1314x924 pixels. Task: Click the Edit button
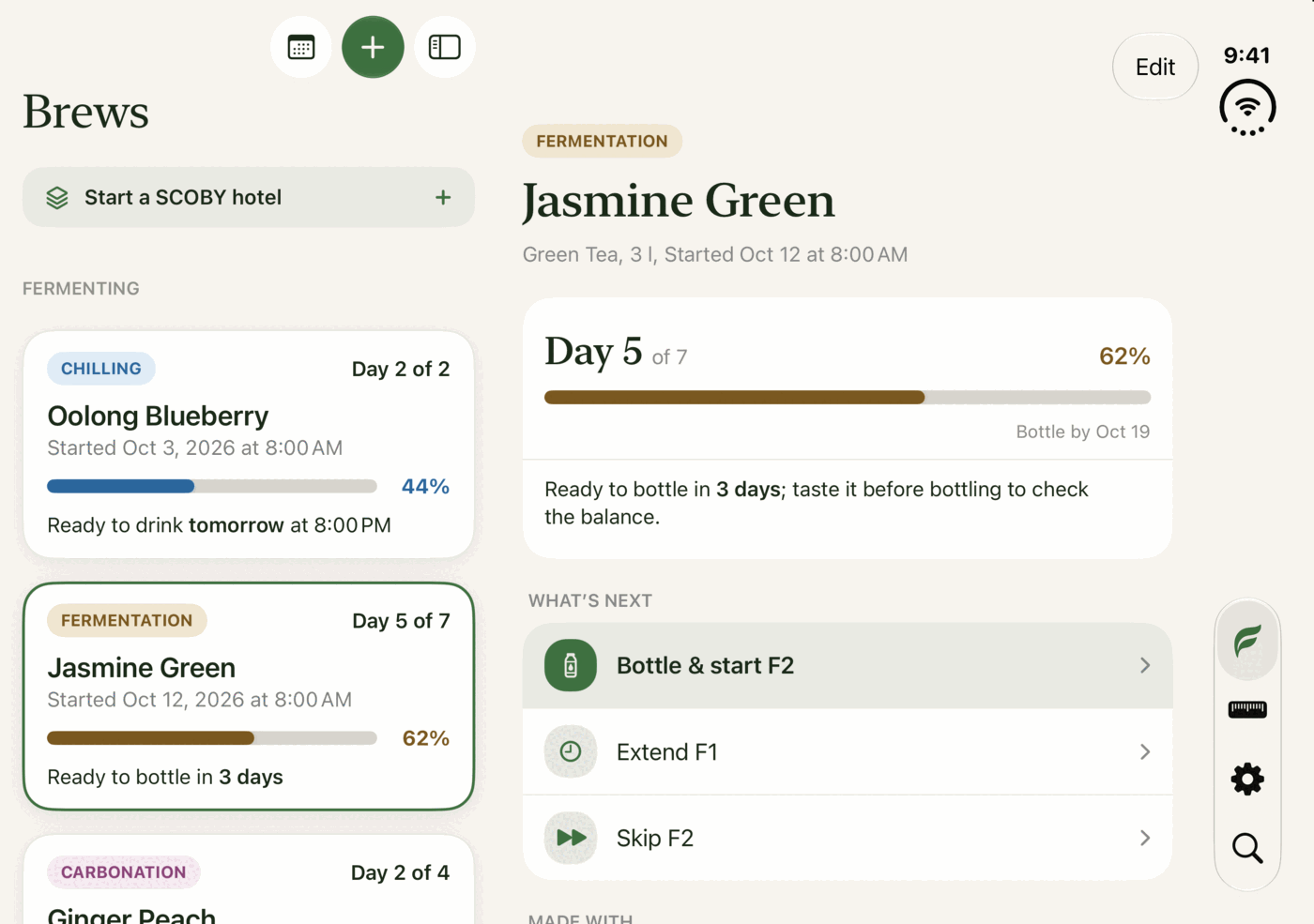1155,67
